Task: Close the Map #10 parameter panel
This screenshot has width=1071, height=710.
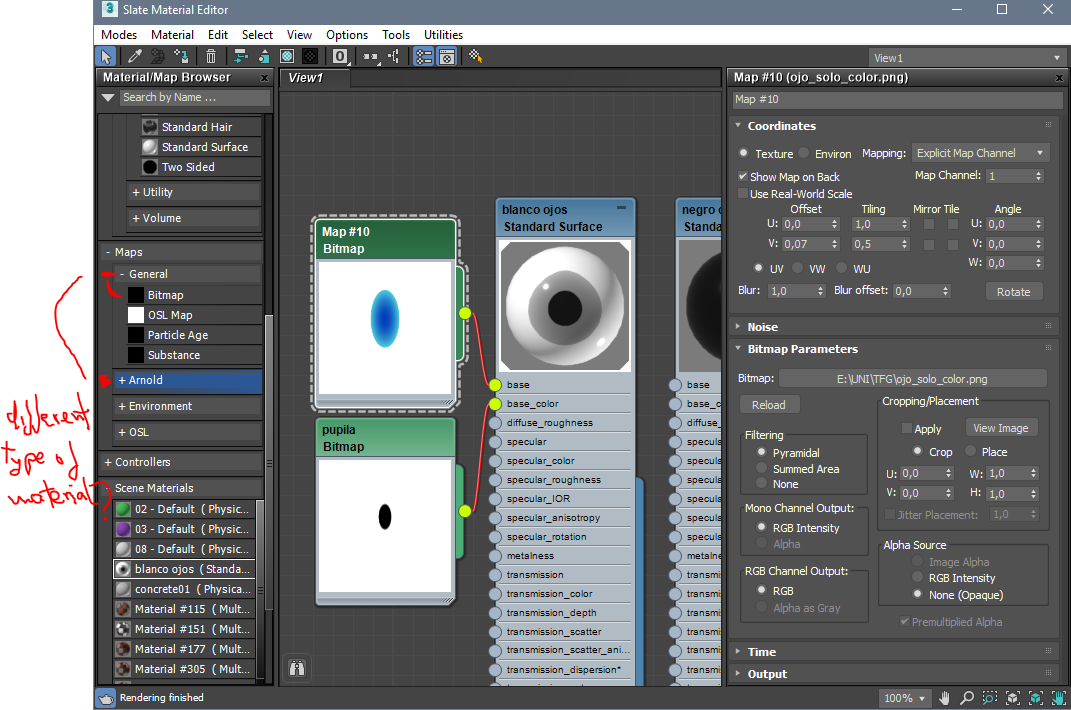Action: [x=1059, y=78]
